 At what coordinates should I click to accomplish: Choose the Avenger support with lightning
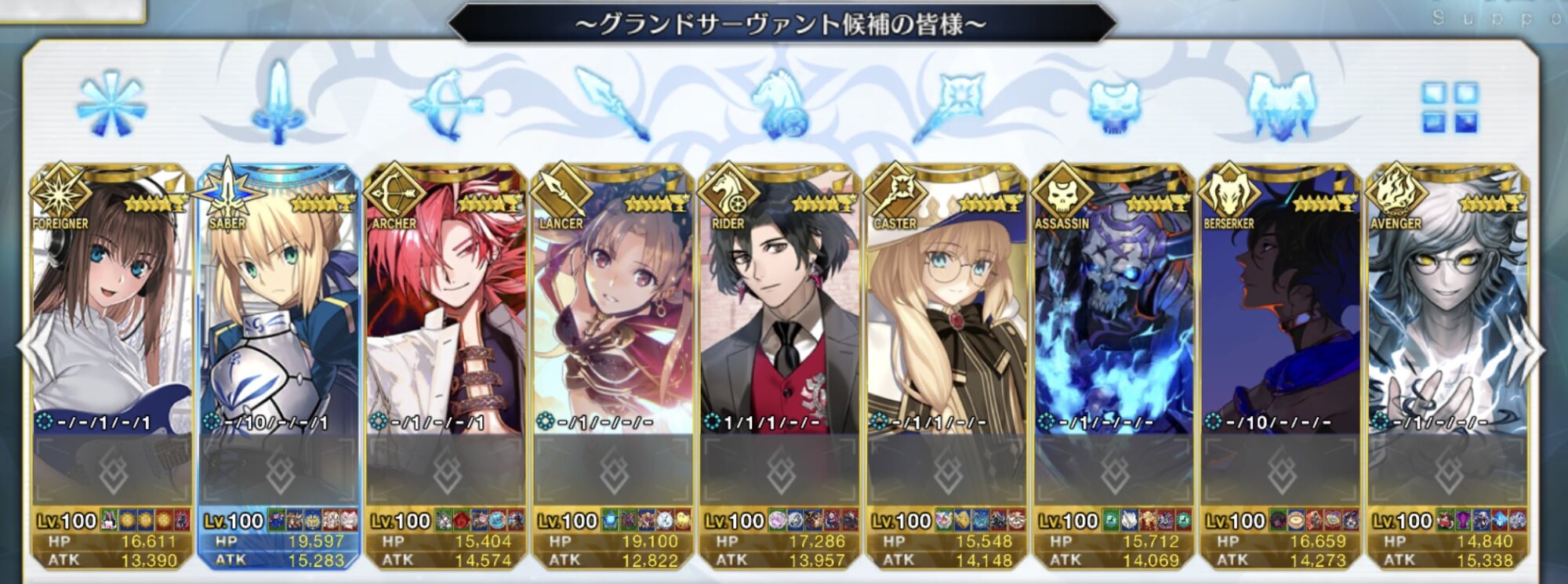coord(1448,367)
